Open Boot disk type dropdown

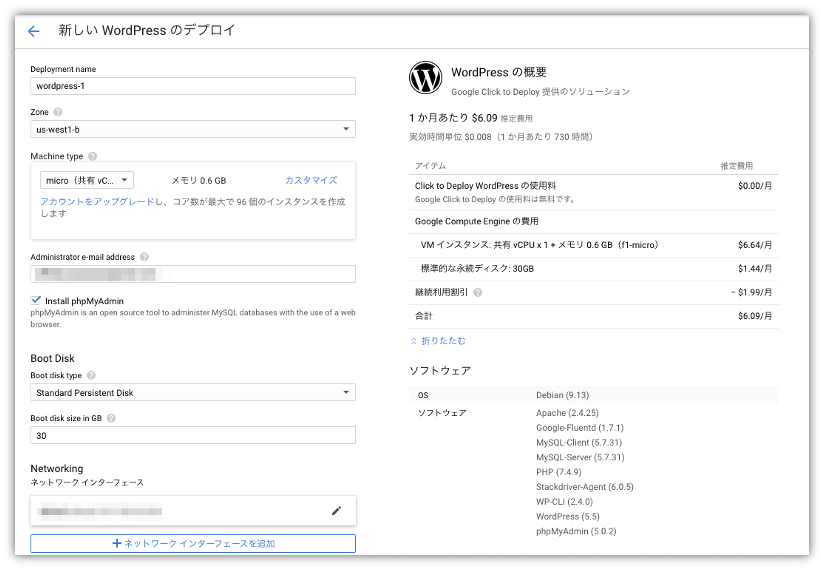[193, 392]
